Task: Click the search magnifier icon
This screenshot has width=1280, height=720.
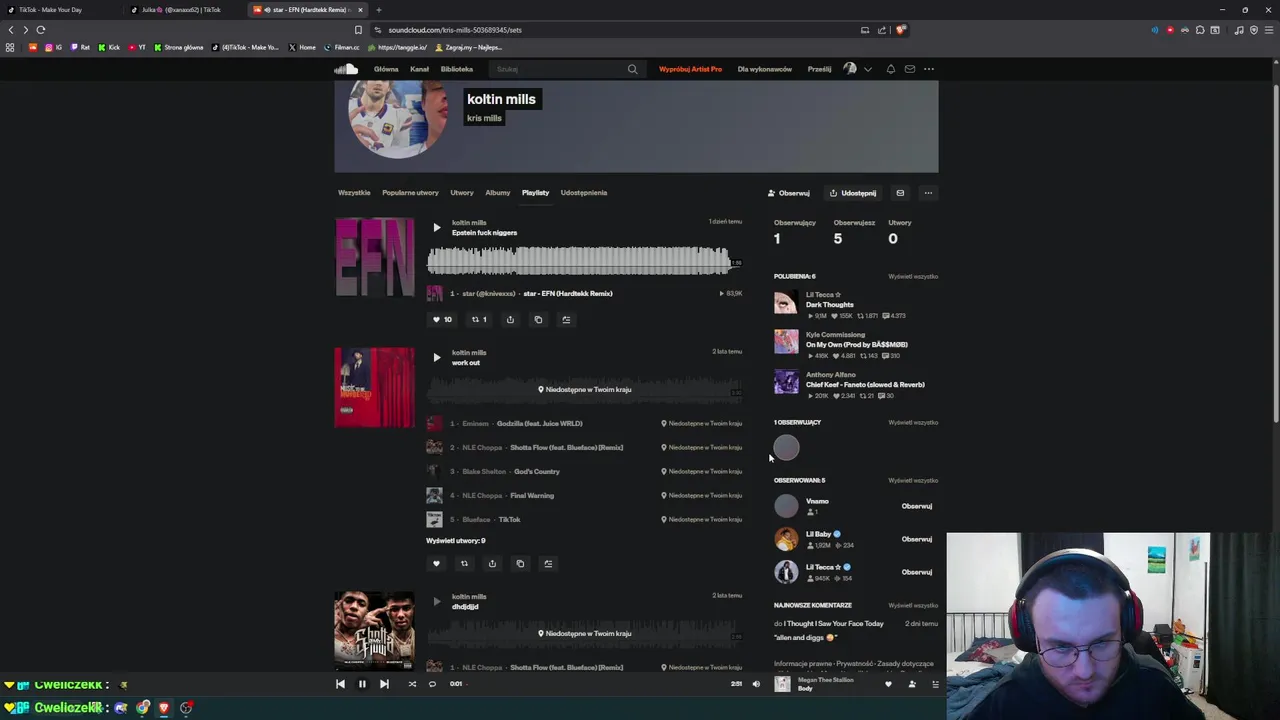Action: pyautogui.click(x=632, y=69)
